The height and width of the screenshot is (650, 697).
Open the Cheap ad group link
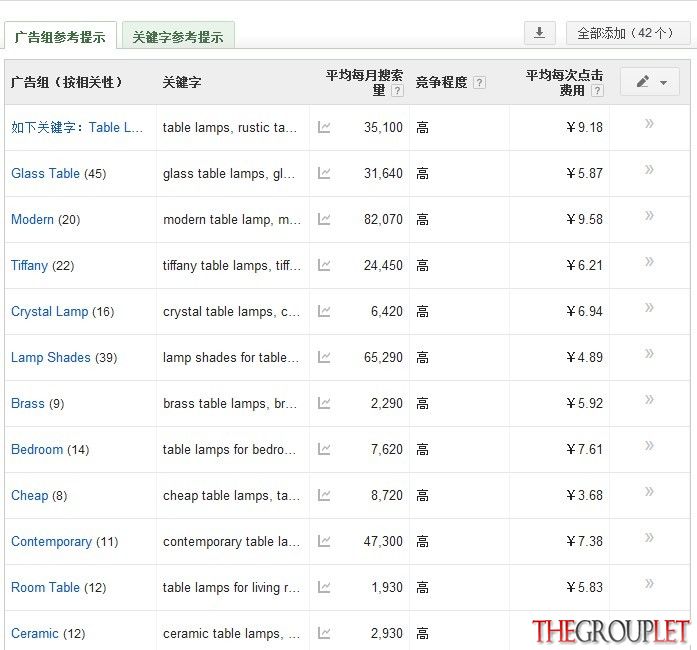click(29, 495)
